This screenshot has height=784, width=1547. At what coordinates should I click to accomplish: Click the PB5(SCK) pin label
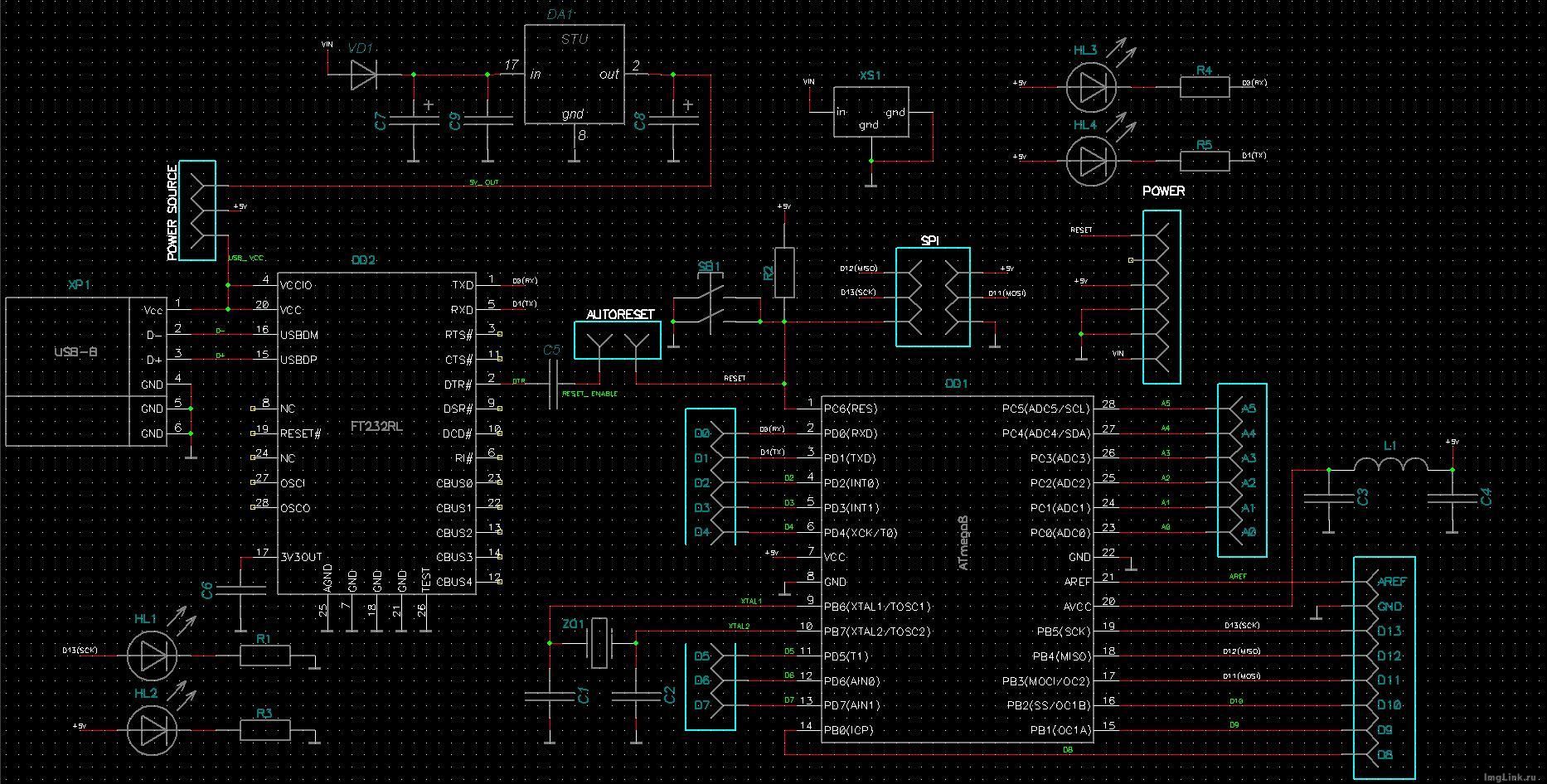pyautogui.click(x=1064, y=632)
